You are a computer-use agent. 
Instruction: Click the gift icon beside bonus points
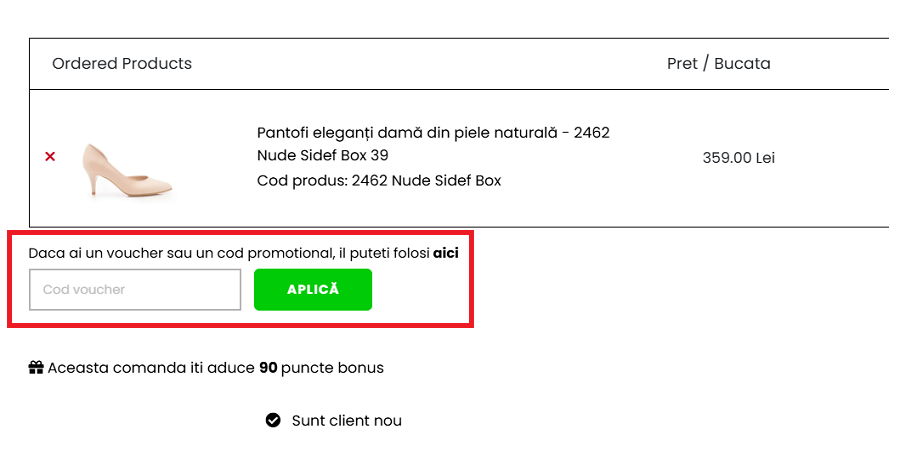tap(36, 368)
